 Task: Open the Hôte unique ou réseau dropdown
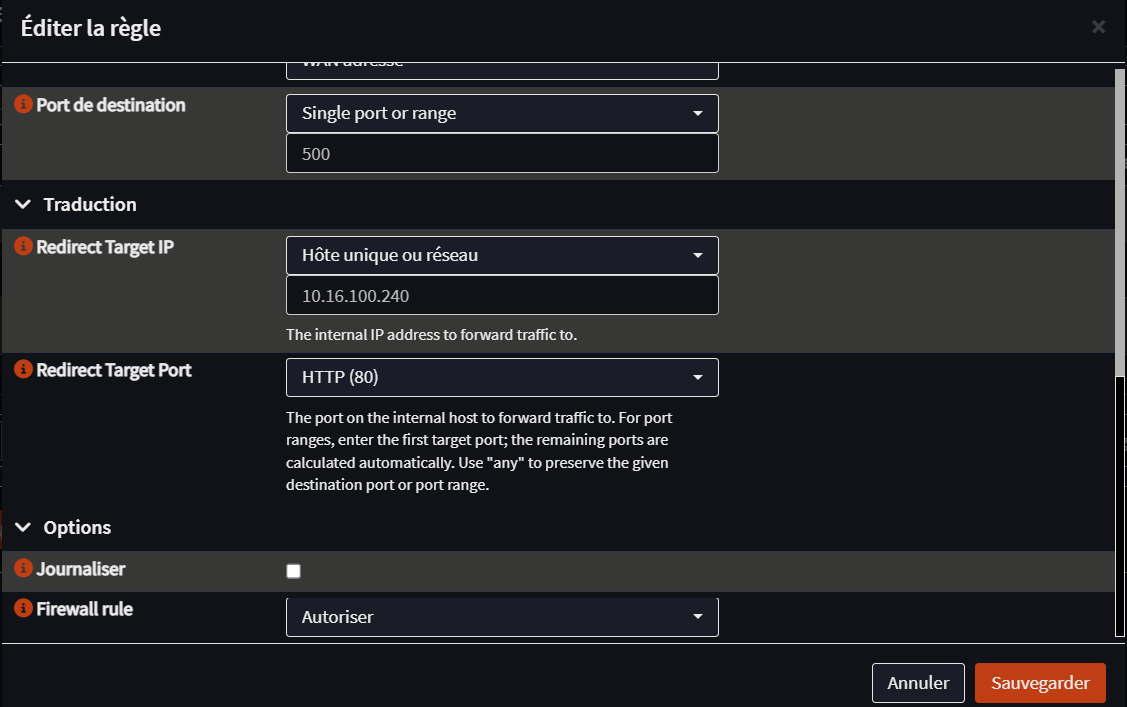[502, 255]
